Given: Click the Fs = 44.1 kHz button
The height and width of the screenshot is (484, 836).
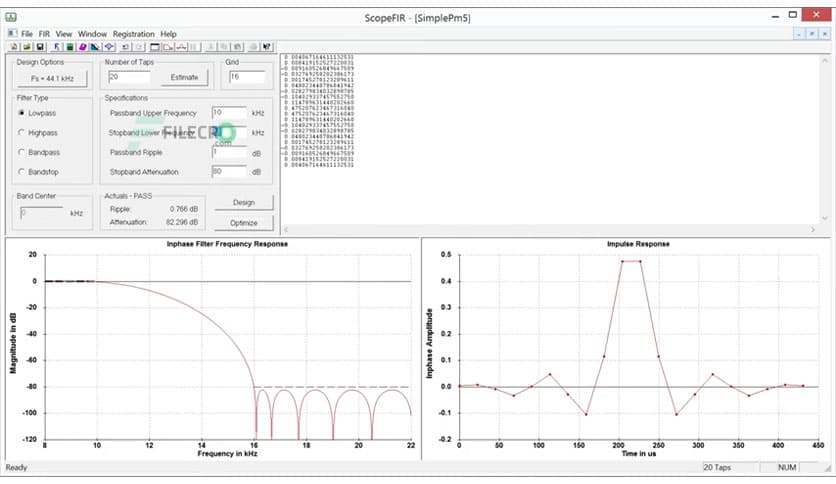Looking at the screenshot, I should 52,77.
